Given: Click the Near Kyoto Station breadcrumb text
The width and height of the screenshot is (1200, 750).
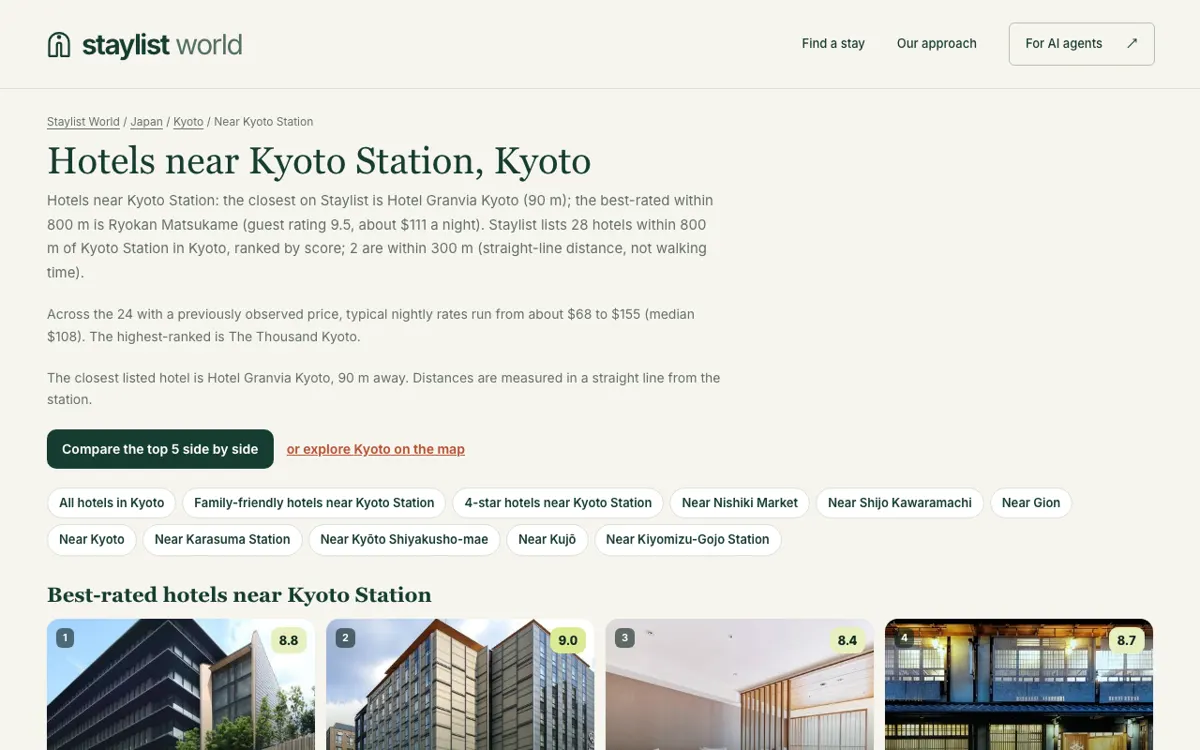Looking at the screenshot, I should point(264,122).
